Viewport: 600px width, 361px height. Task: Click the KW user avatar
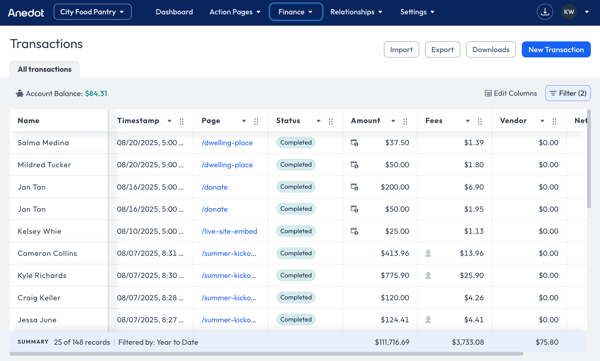(569, 12)
